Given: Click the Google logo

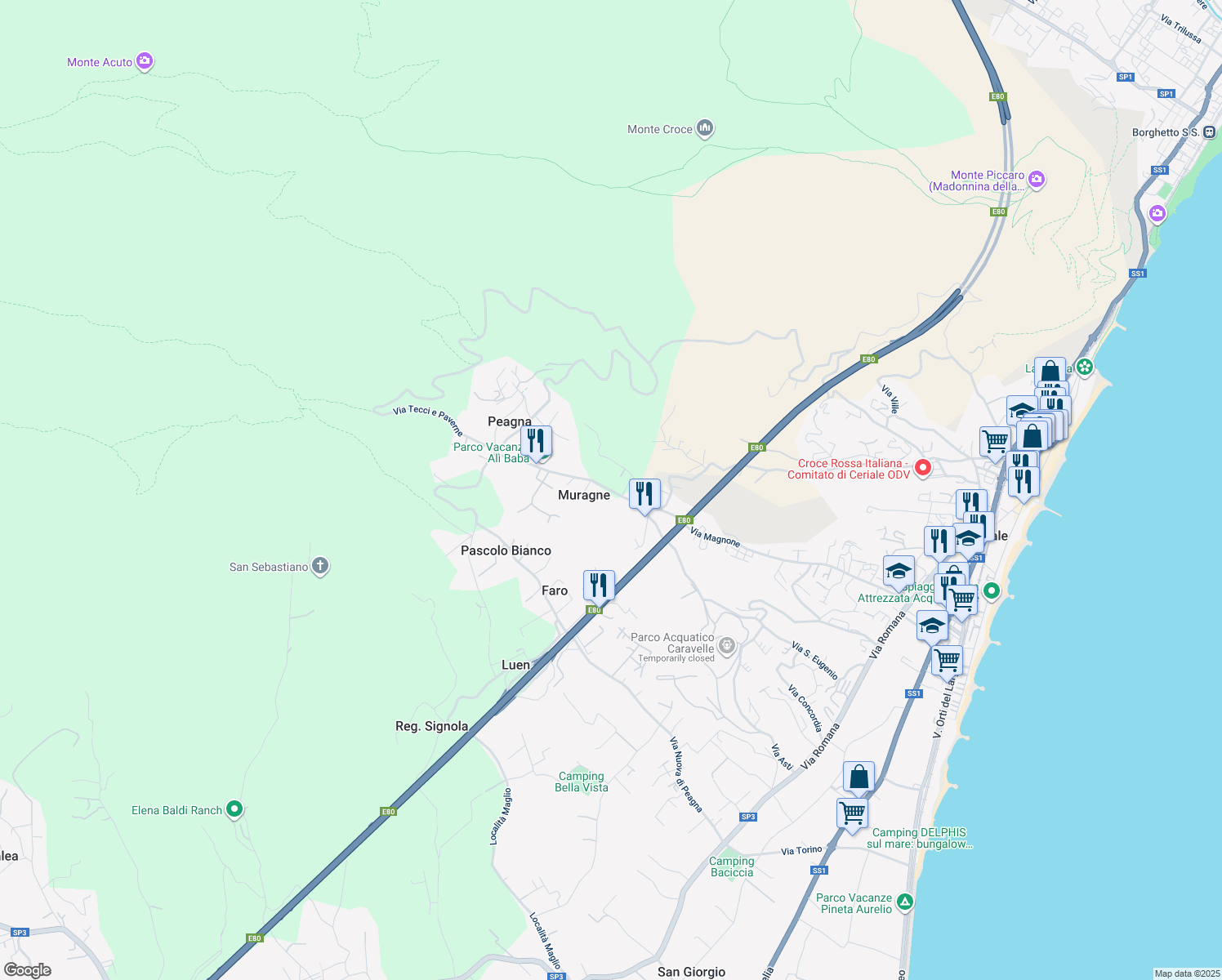Looking at the screenshot, I should pos(28,970).
